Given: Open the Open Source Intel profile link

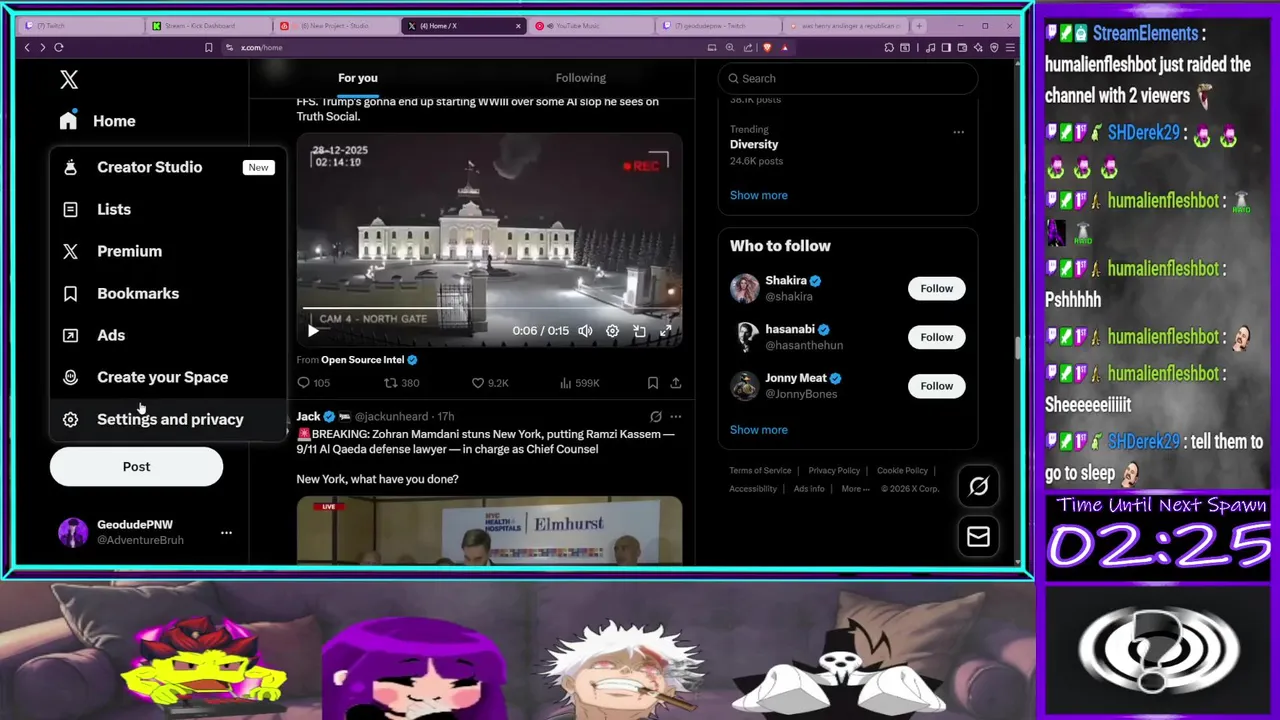Looking at the screenshot, I should [x=362, y=360].
